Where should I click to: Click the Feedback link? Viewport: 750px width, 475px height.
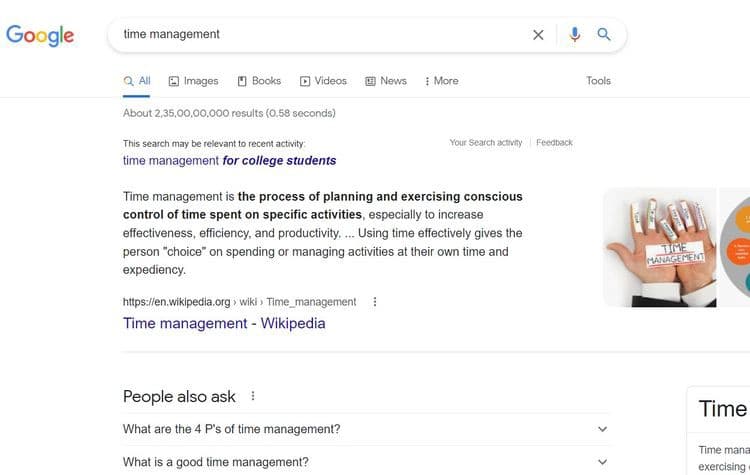(554, 143)
